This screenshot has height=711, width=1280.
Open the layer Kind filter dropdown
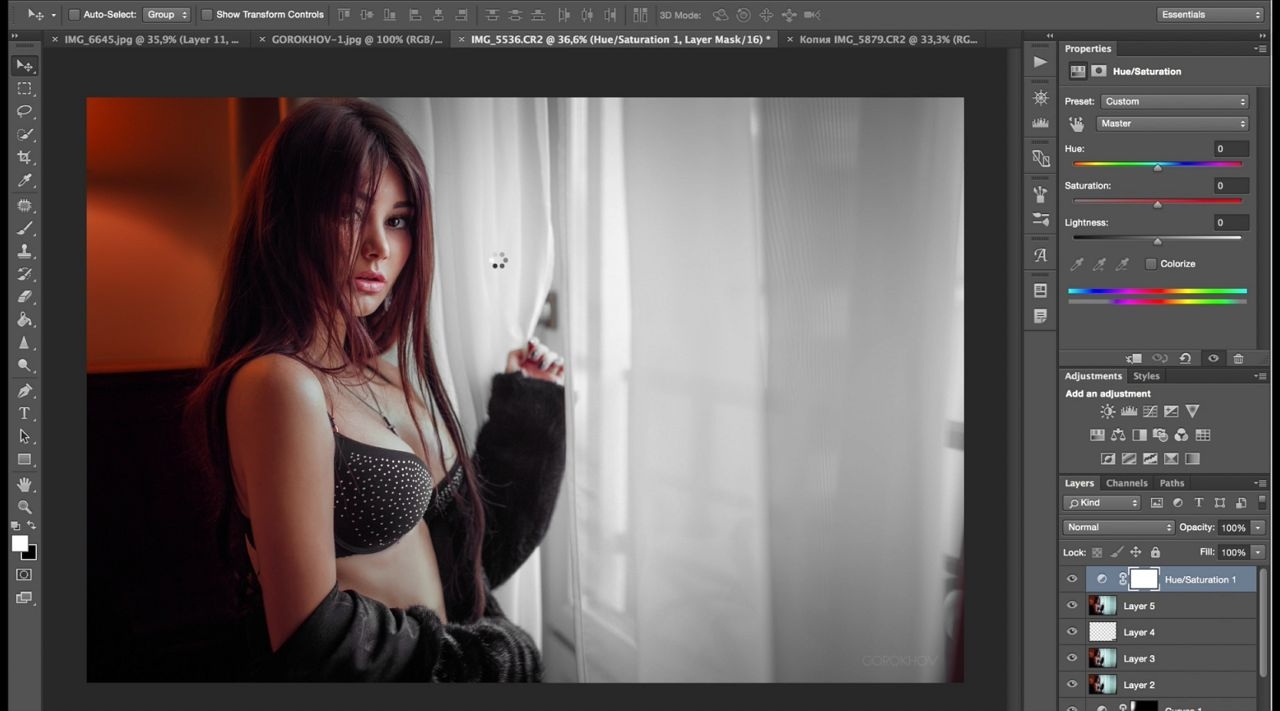(1102, 503)
